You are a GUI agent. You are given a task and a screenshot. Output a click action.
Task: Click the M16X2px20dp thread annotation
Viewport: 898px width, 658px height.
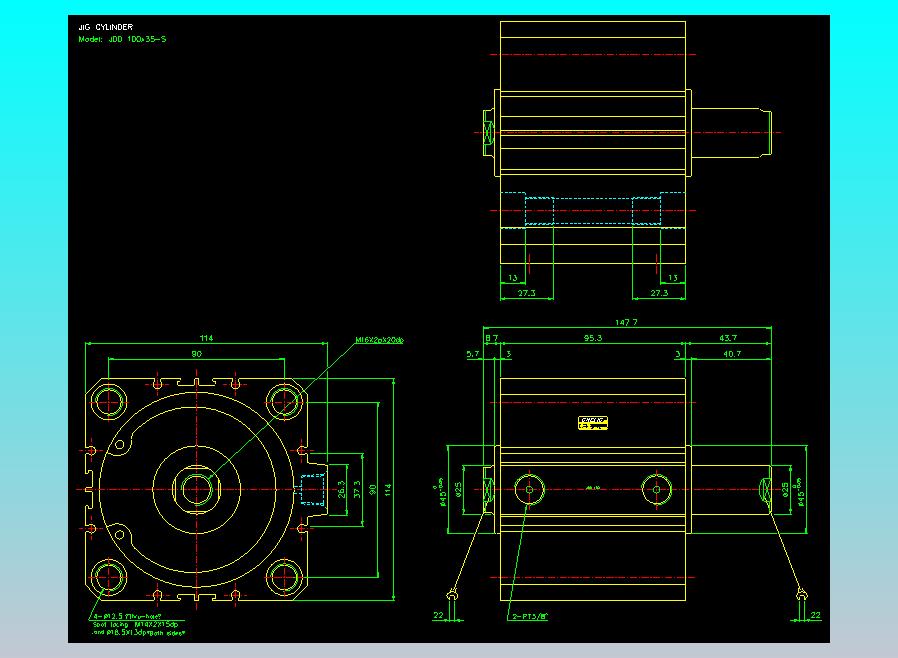(x=379, y=340)
